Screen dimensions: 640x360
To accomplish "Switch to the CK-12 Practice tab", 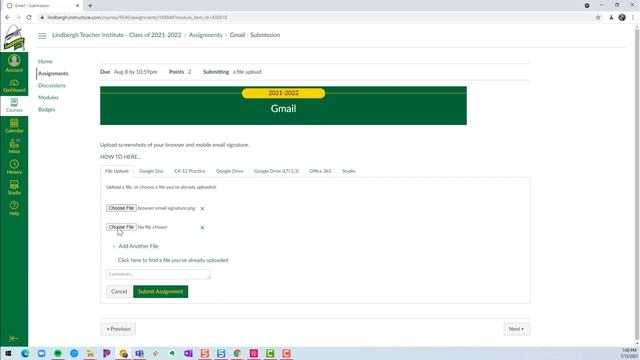I will (x=190, y=171).
